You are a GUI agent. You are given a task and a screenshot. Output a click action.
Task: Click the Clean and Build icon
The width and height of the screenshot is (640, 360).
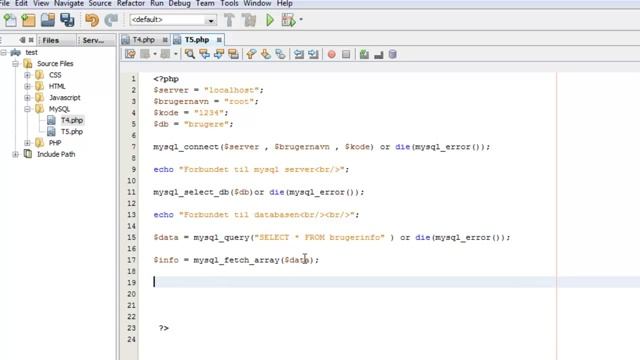pyautogui.click(x=249, y=20)
